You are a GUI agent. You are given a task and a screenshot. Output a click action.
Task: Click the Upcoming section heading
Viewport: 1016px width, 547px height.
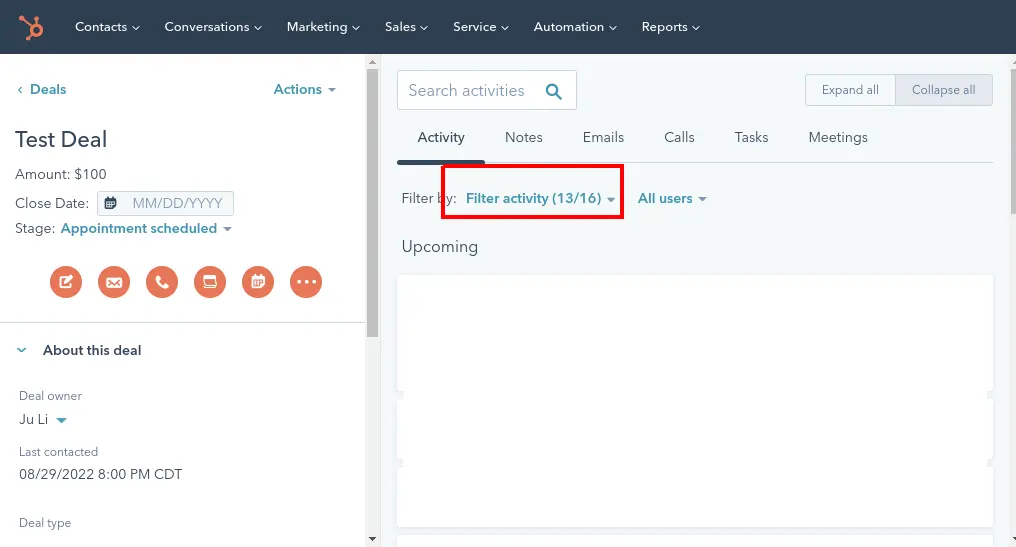point(439,247)
